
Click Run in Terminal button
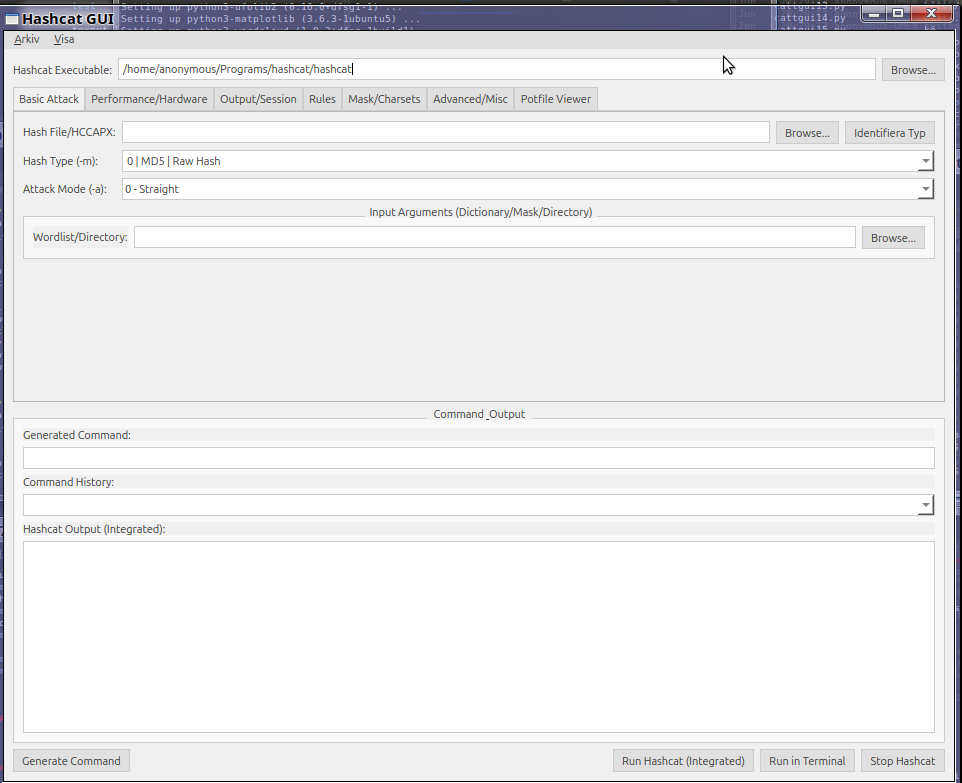pos(807,761)
